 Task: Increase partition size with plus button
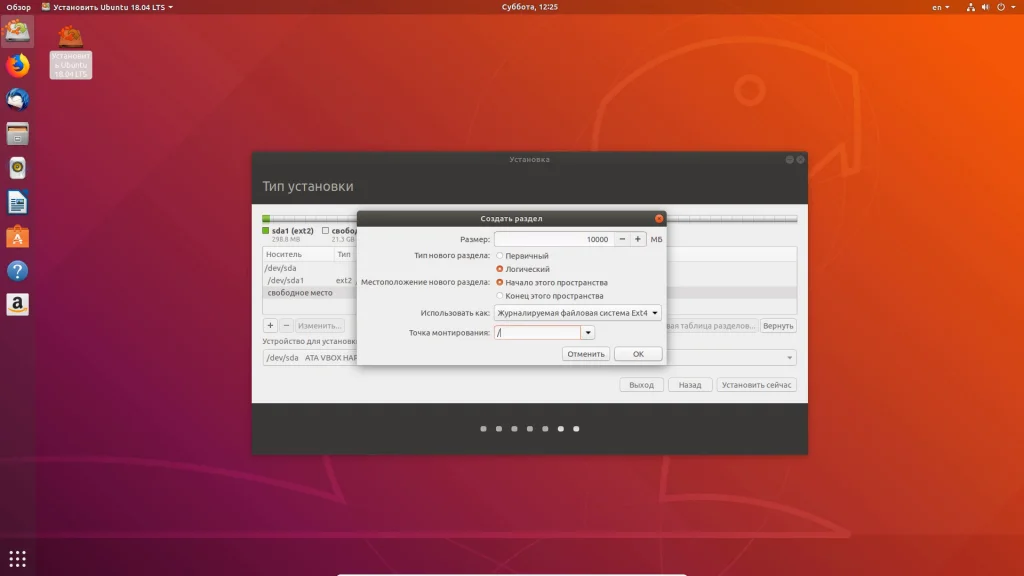coord(638,239)
